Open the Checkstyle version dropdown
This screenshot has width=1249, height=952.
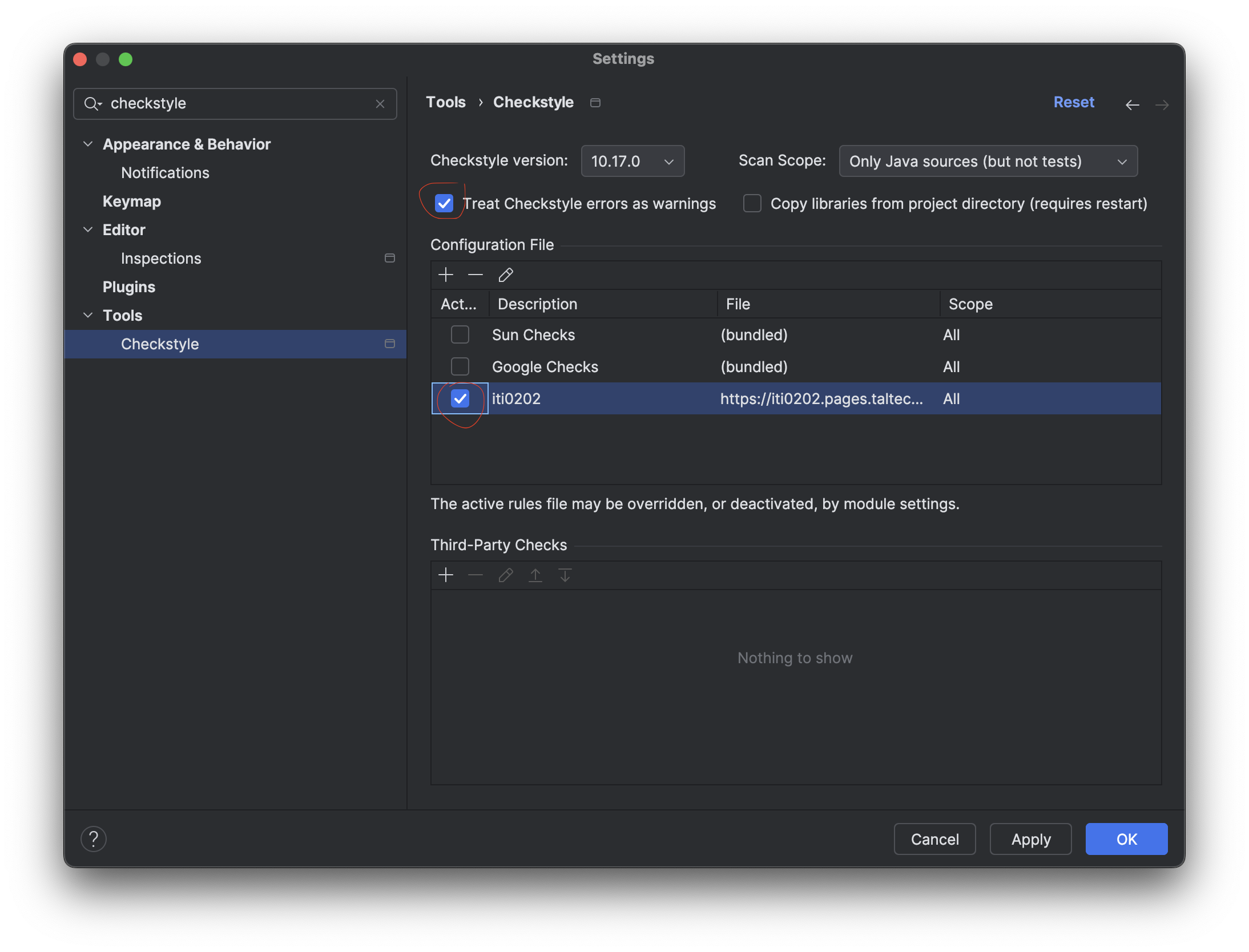(x=632, y=162)
